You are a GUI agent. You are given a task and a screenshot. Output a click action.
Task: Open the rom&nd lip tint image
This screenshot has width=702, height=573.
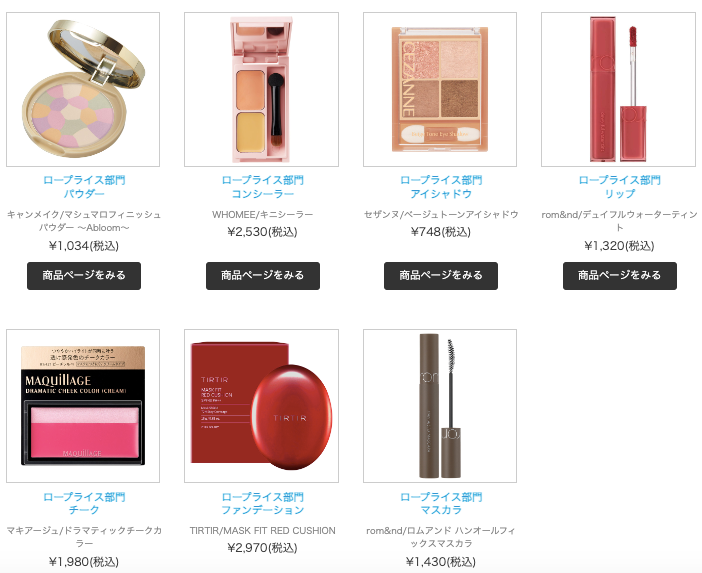tap(619, 90)
